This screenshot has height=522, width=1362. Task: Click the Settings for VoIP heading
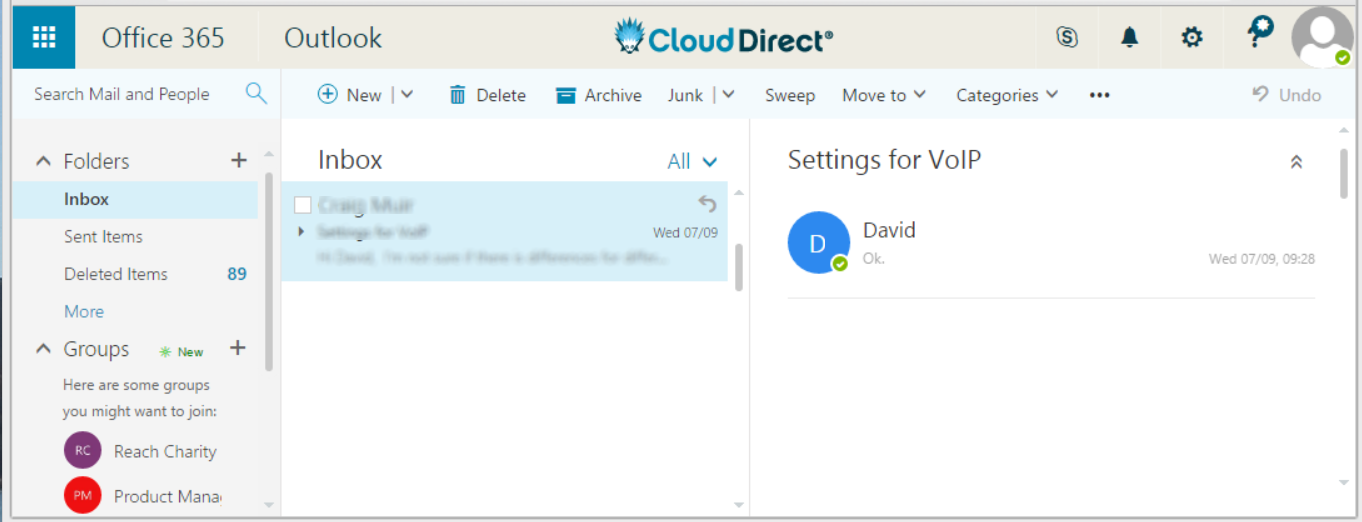tap(884, 160)
